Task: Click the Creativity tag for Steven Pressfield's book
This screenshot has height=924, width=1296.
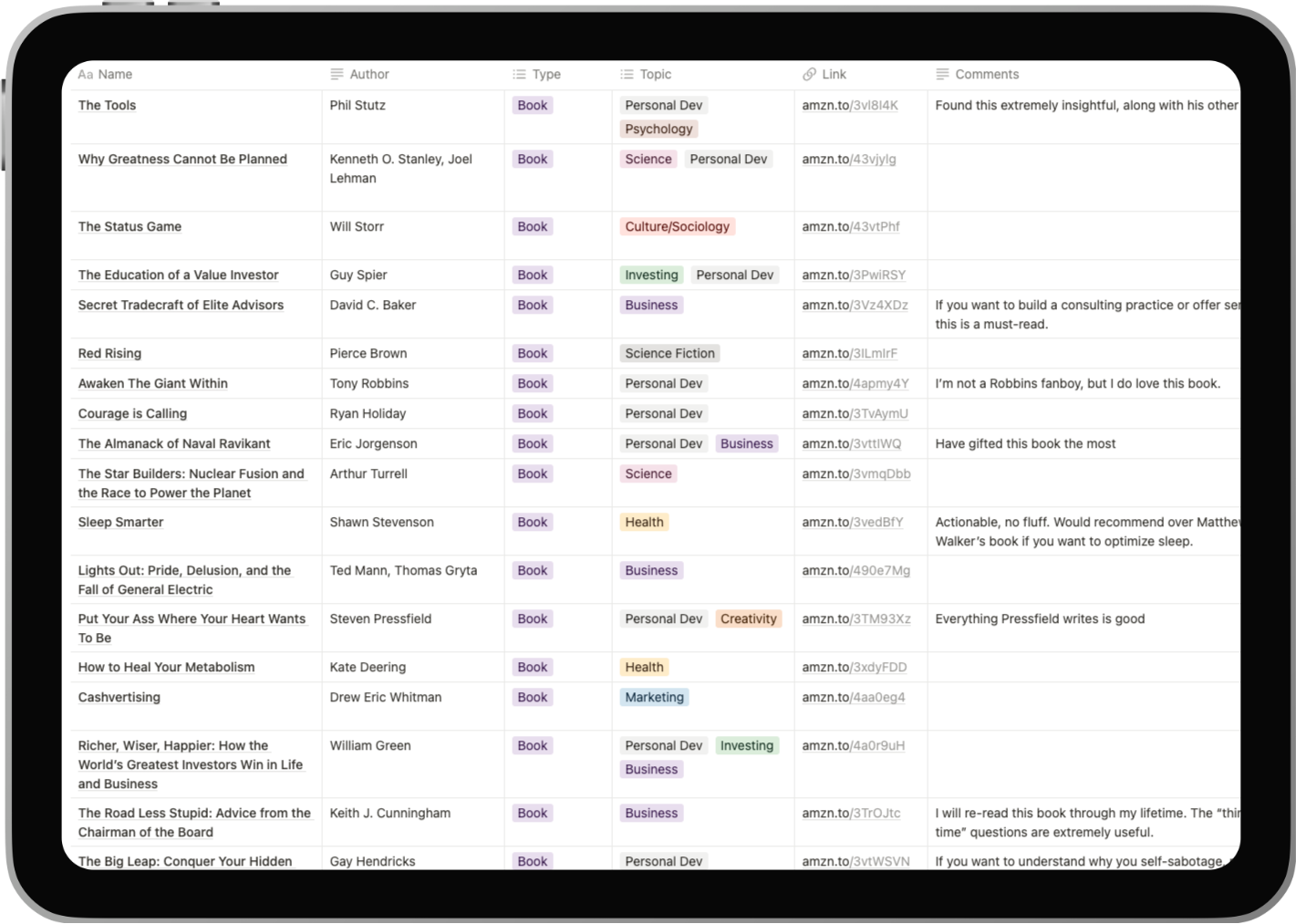Action: pos(748,619)
